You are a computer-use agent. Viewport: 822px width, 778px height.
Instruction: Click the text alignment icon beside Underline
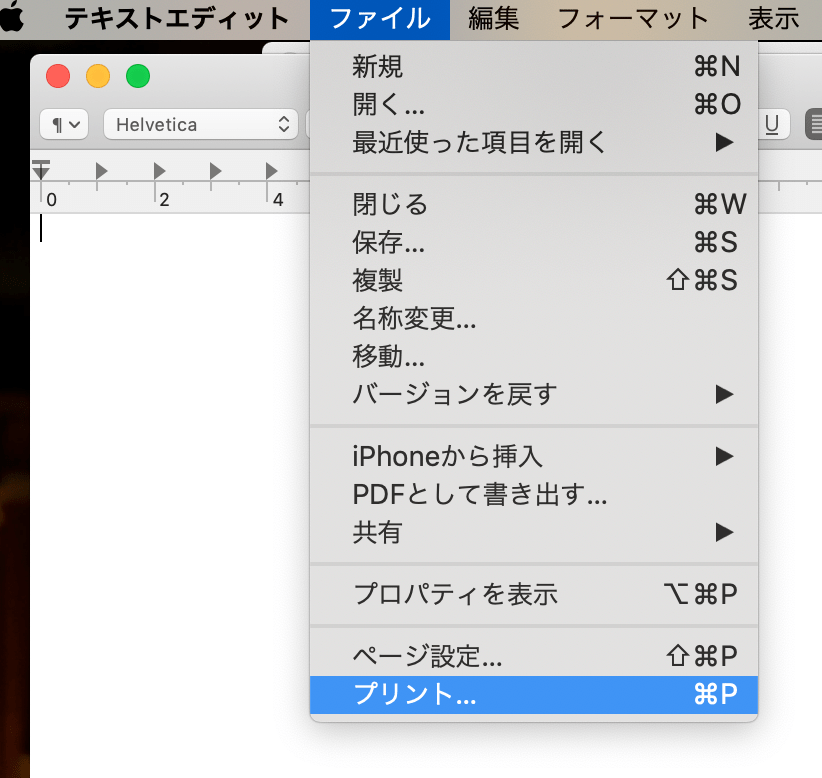tap(814, 124)
